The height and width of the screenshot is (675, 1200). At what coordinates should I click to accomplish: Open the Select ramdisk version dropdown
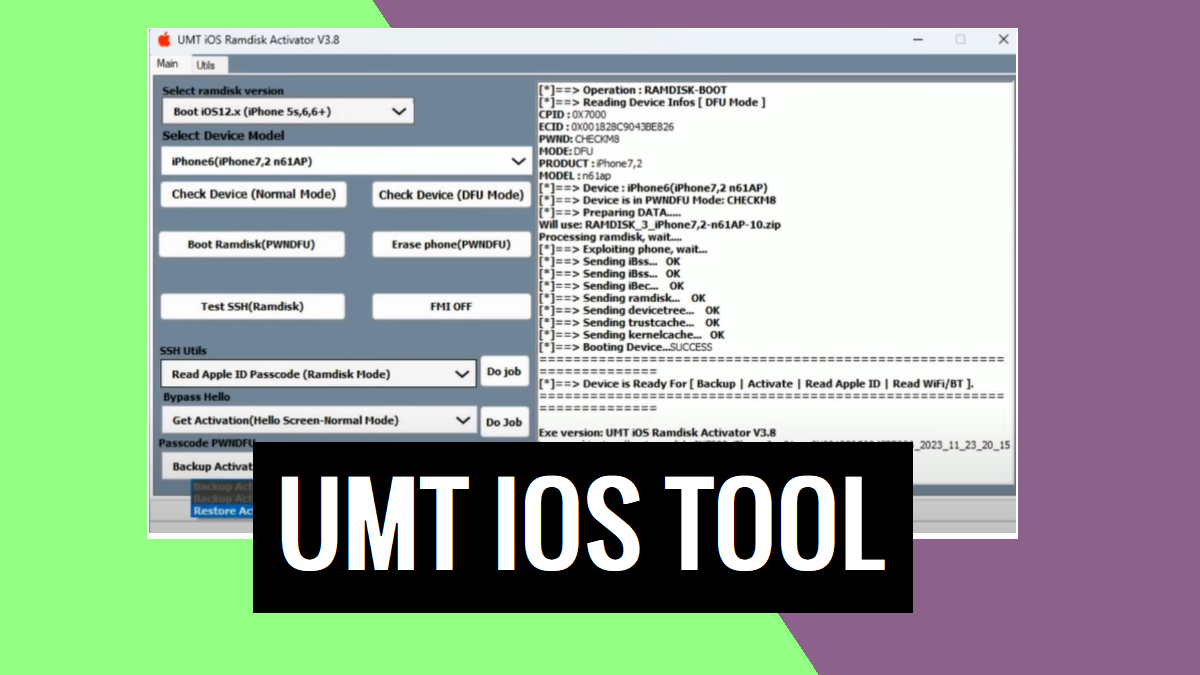coord(287,111)
